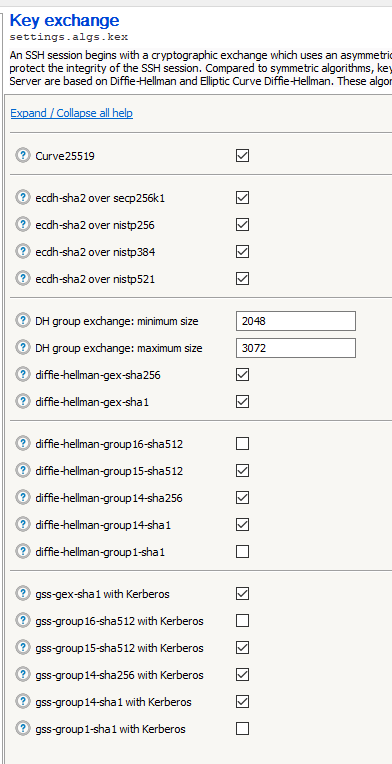
Task: Toggle gss-group14-sha1 with Kerberos checkbox
Action: coord(242,702)
